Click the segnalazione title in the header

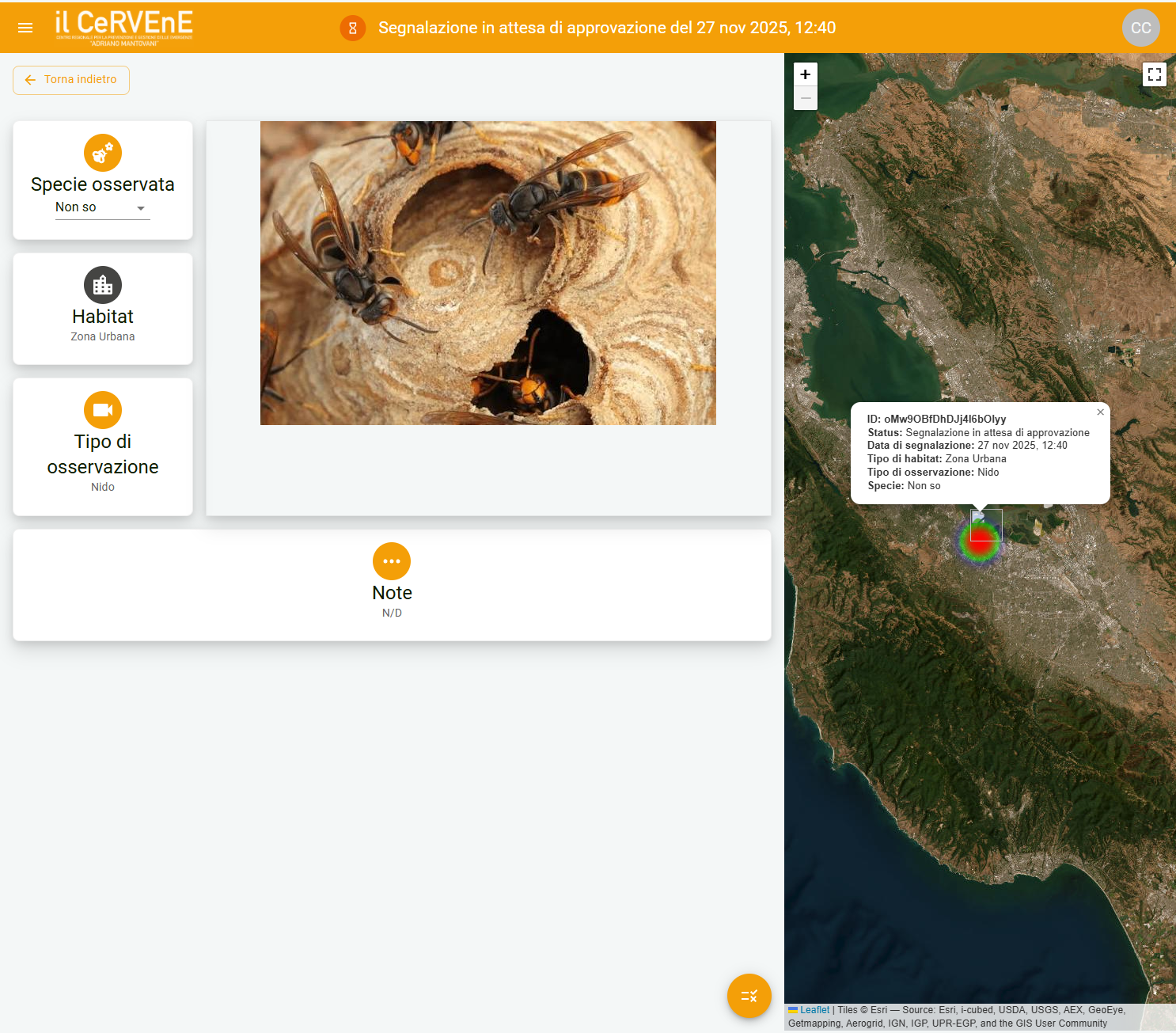(x=607, y=28)
